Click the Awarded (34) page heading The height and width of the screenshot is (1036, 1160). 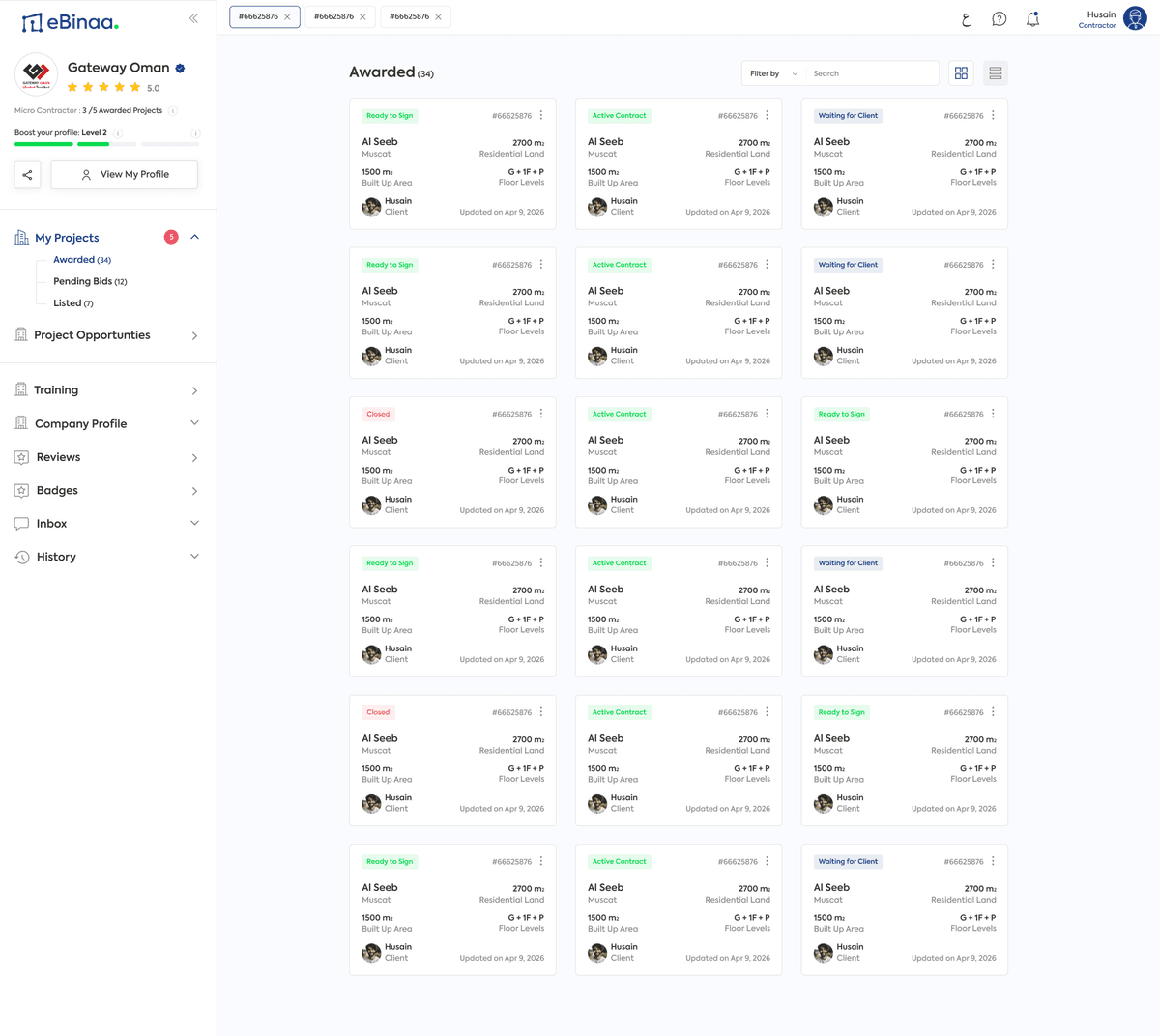coord(391,72)
